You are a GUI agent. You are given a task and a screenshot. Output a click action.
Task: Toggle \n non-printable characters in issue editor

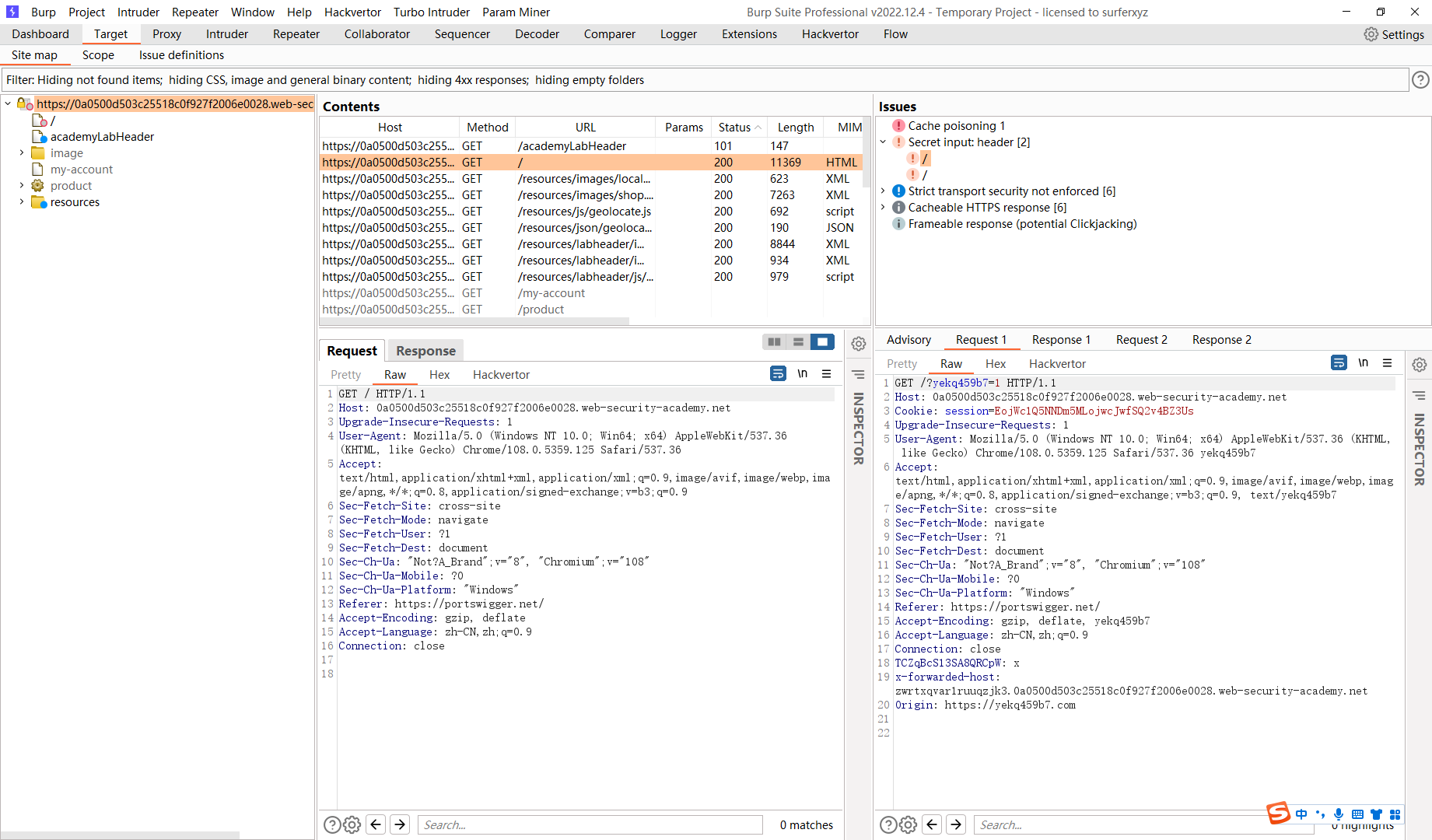tap(1363, 363)
